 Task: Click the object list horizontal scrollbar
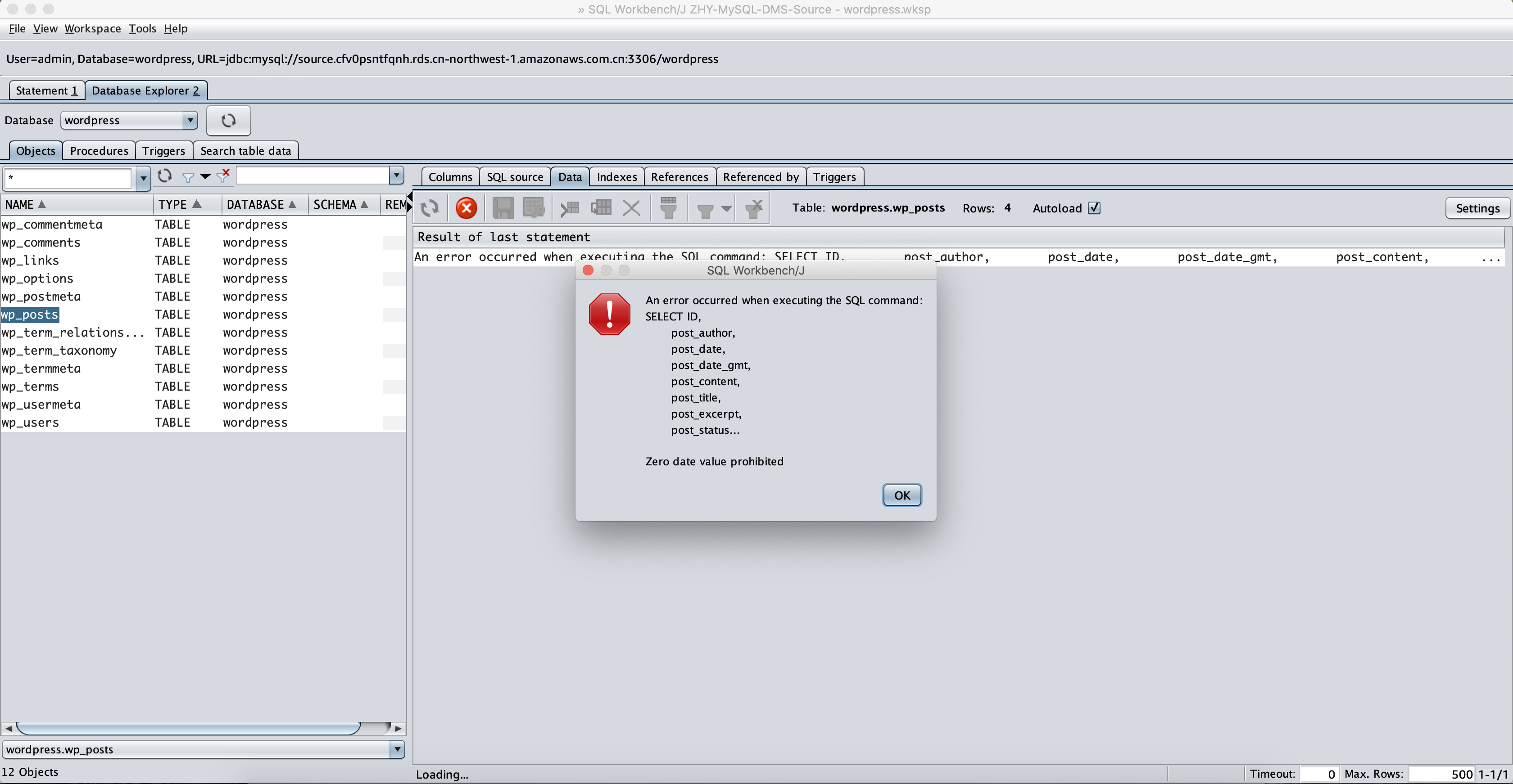tap(188, 728)
